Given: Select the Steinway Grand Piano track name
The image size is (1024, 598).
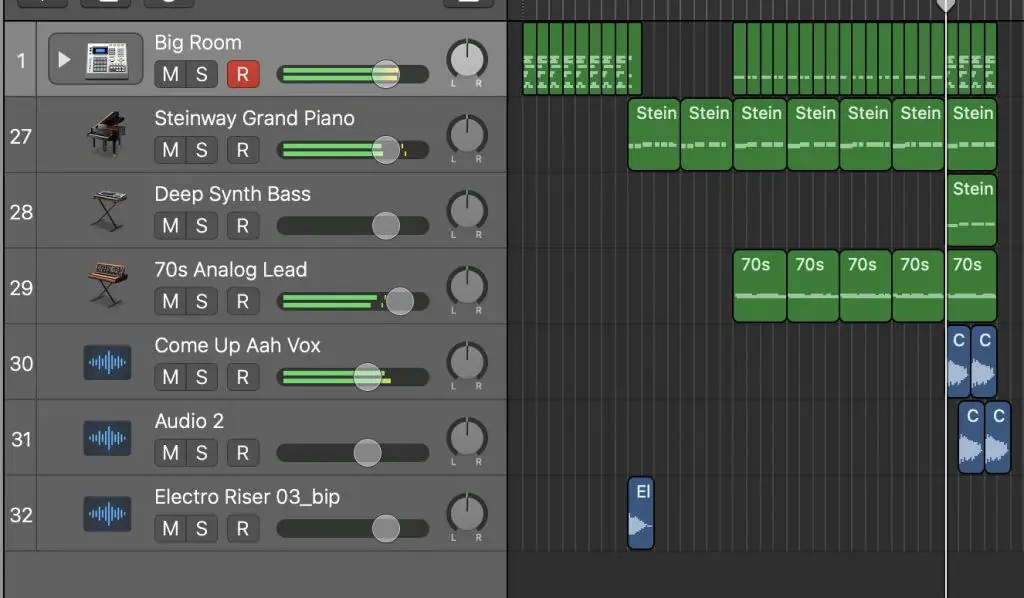Looking at the screenshot, I should tap(254, 118).
